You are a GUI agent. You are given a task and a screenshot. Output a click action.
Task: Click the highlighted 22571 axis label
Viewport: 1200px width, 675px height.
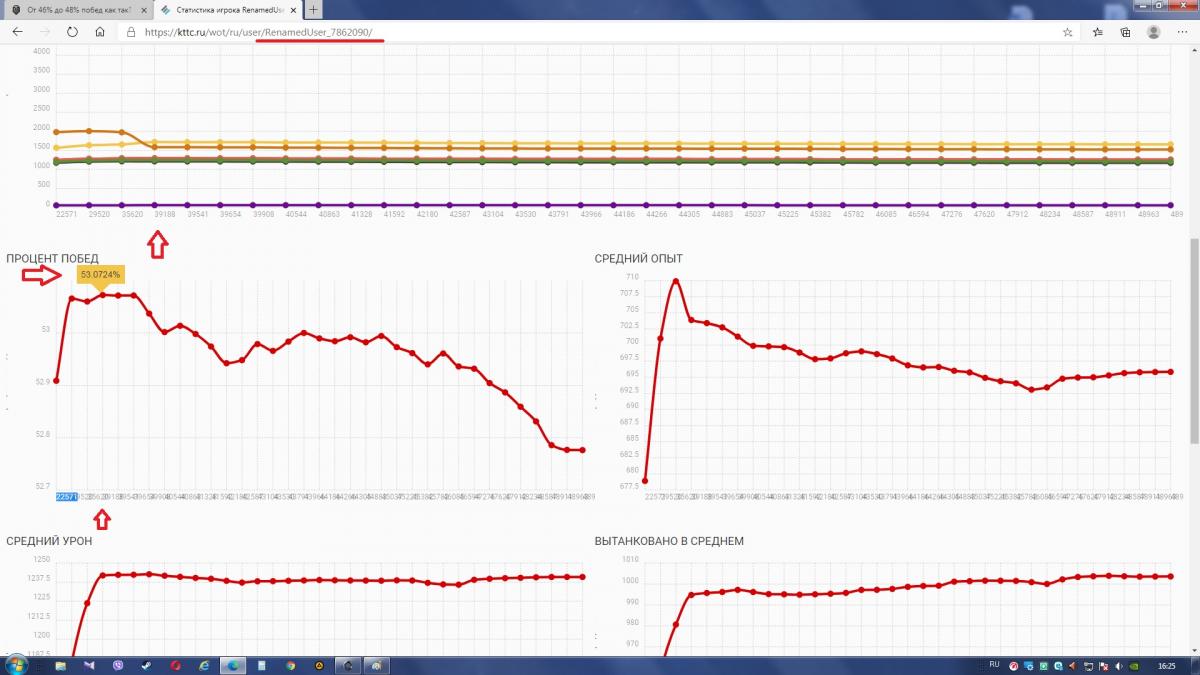(67, 497)
